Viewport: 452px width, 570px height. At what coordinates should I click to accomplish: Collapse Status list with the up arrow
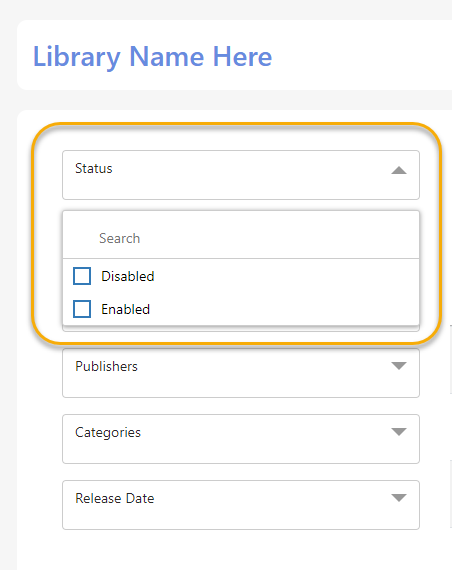pos(399,170)
